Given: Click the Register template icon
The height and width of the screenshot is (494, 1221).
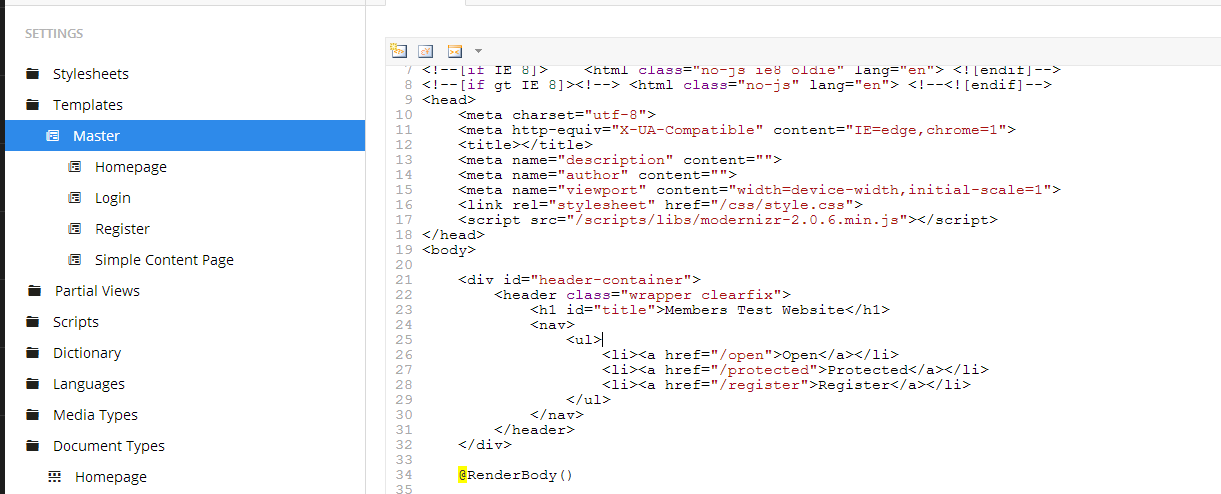Looking at the screenshot, I should [75, 229].
